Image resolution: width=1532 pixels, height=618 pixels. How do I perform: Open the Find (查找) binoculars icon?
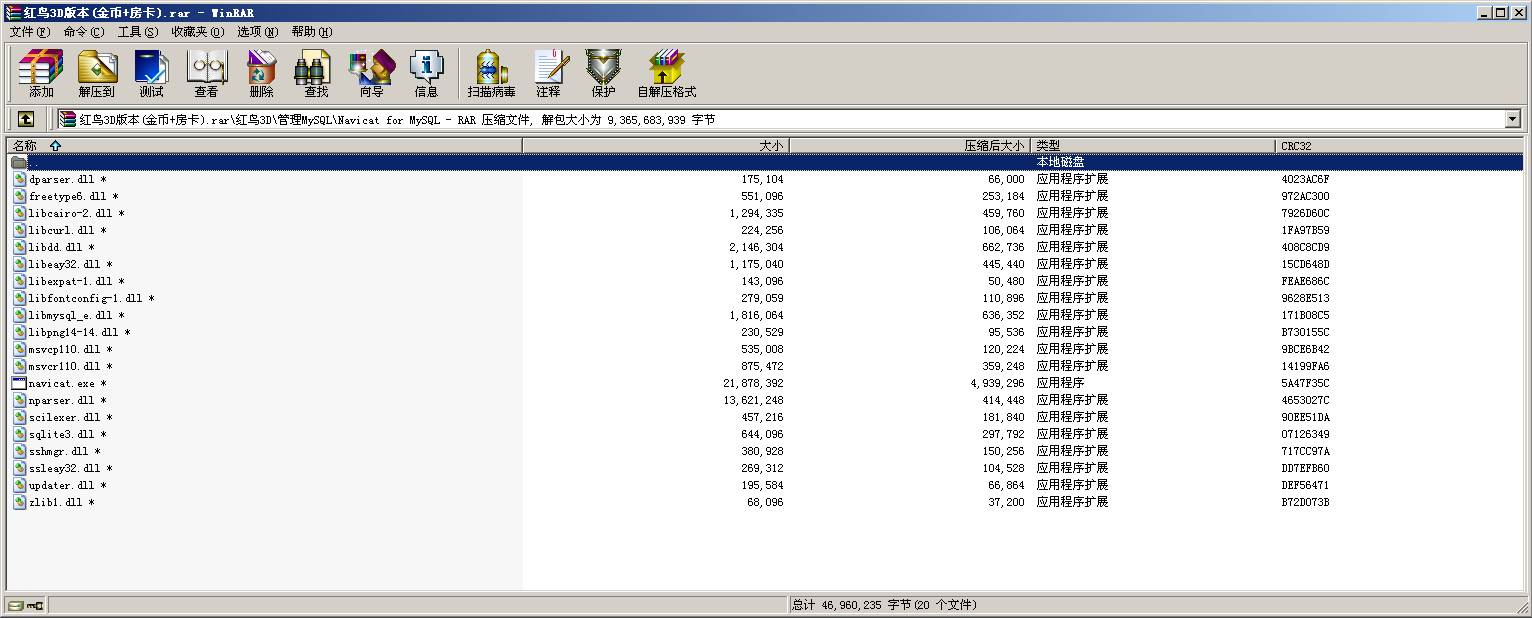pos(316,74)
